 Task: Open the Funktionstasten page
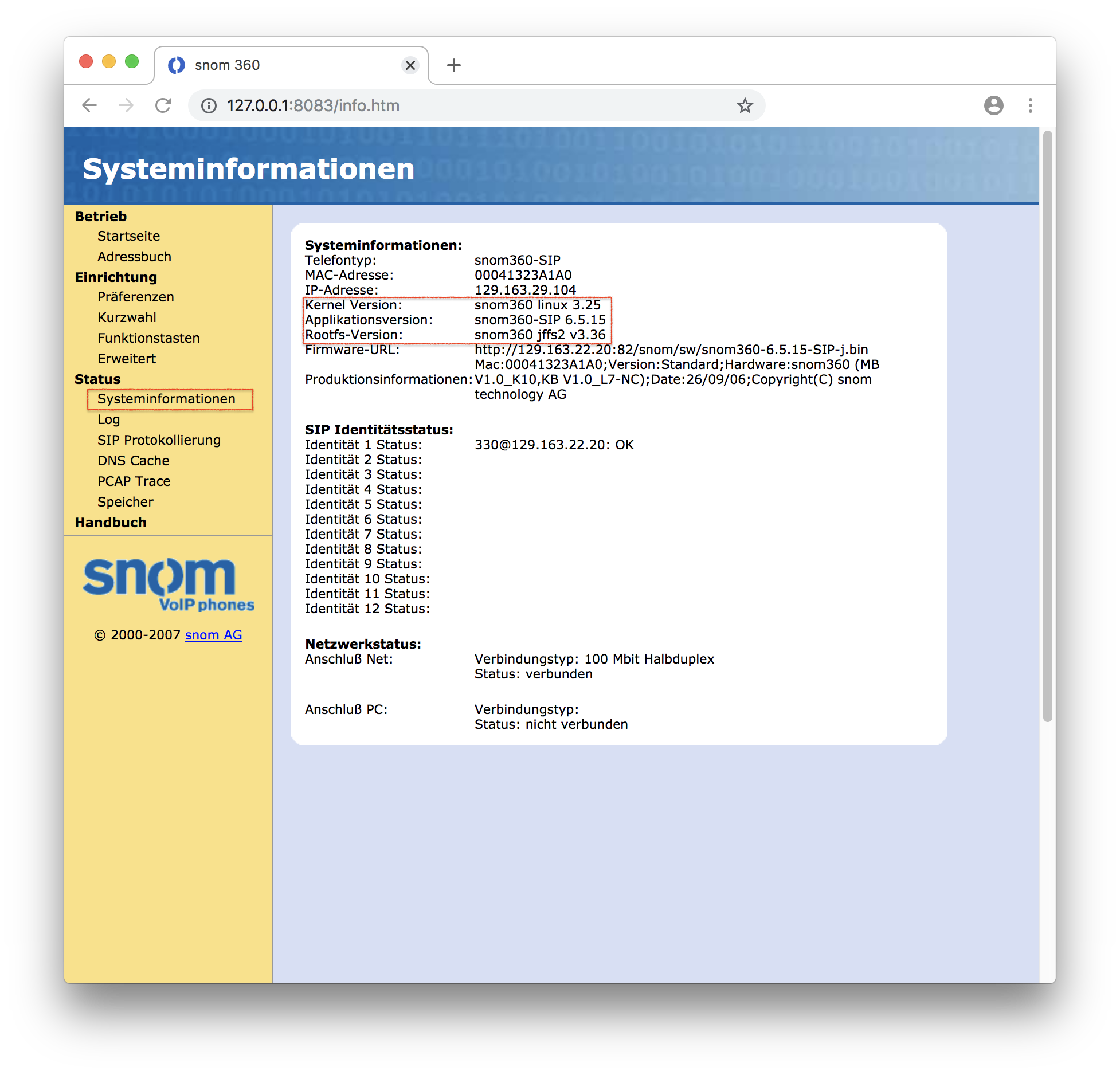click(148, 338)
